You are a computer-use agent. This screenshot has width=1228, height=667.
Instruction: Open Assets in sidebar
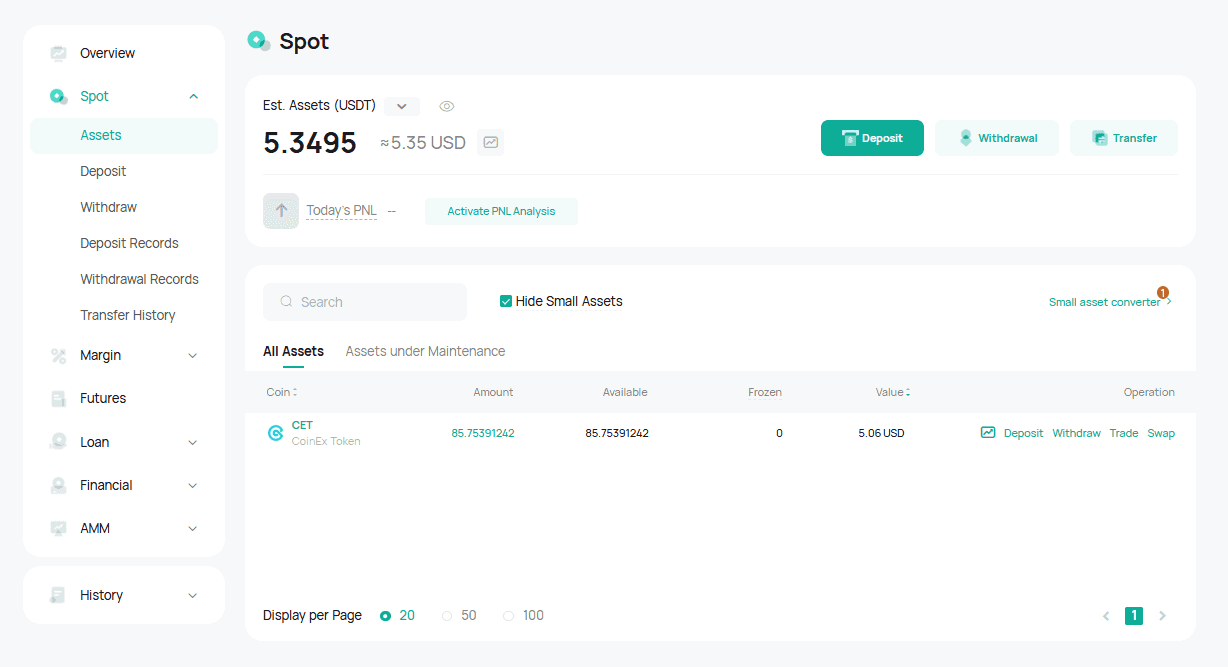tap(124, 136)
